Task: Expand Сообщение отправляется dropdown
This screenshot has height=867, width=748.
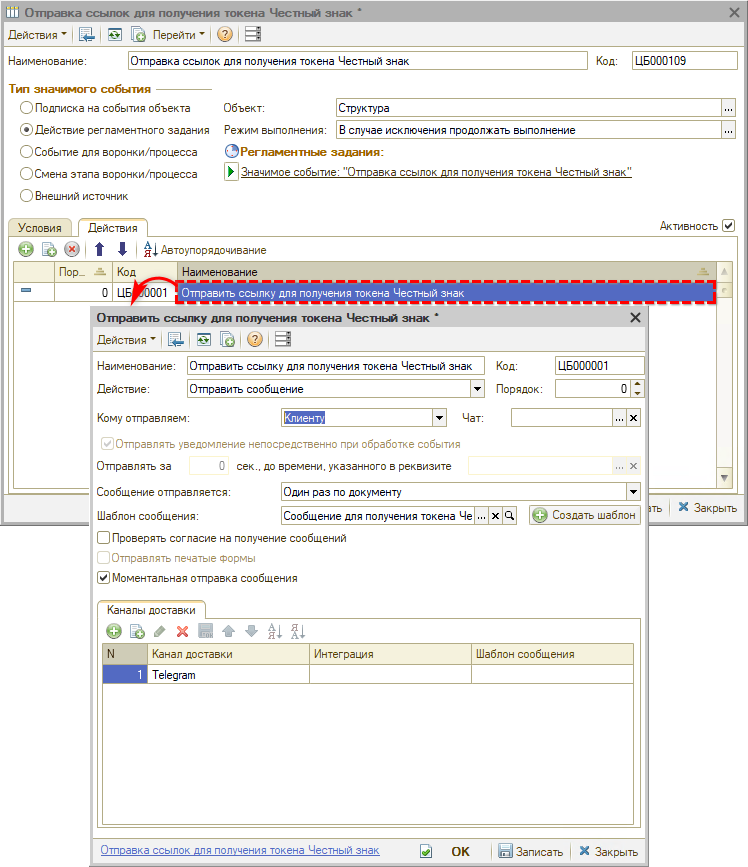Action: coord(632,493)
